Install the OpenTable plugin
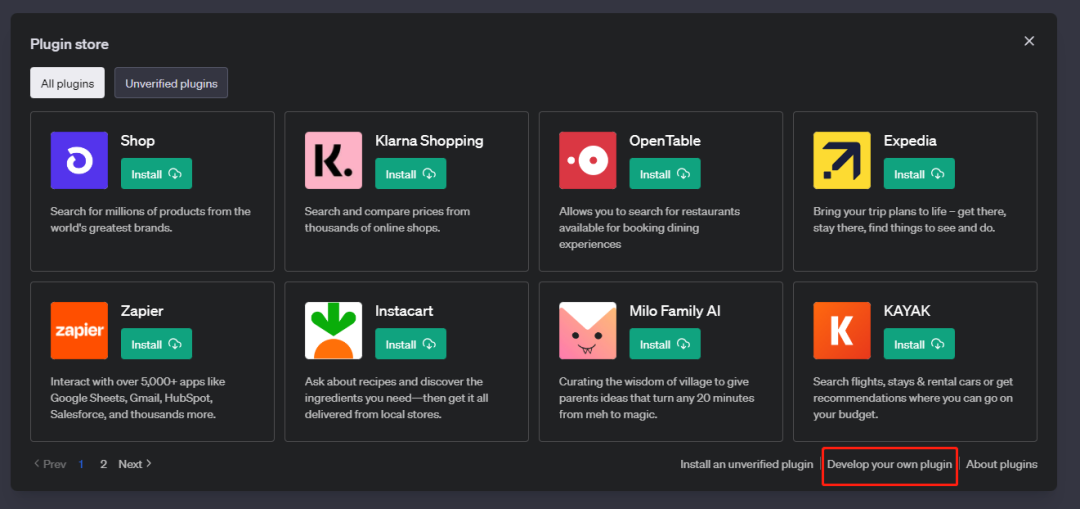The image size is (1080, 509). coord(665,174)
